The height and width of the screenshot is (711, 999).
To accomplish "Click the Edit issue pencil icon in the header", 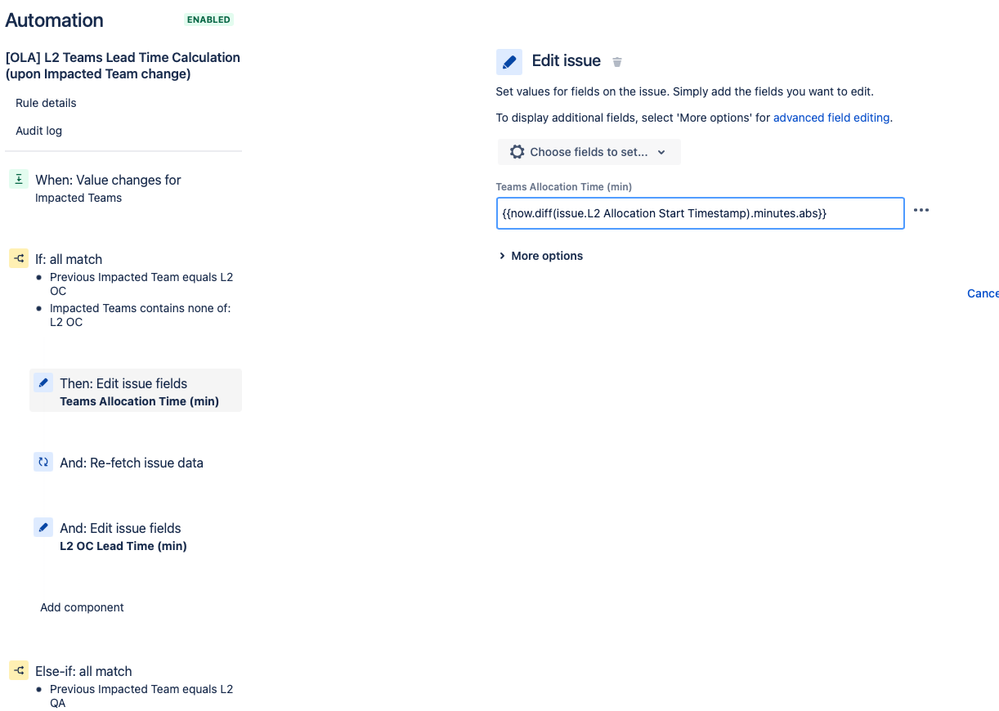I will coord(509,61).
